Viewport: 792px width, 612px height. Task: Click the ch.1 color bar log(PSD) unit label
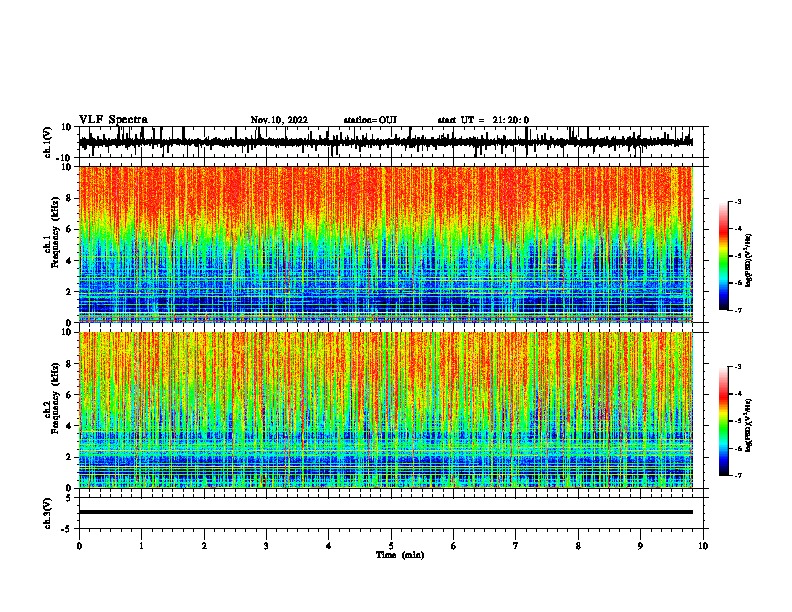pos(749,260)
